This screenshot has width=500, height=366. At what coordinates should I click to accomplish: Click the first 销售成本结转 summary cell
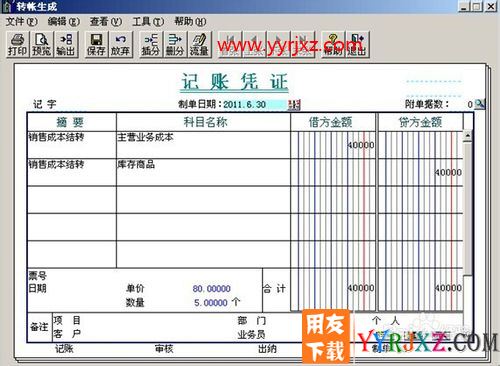72,145
